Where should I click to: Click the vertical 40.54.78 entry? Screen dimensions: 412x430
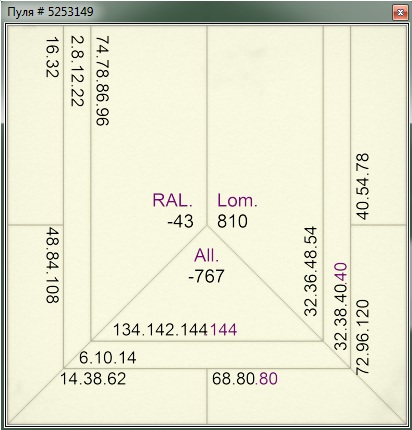tap(363, 186)
